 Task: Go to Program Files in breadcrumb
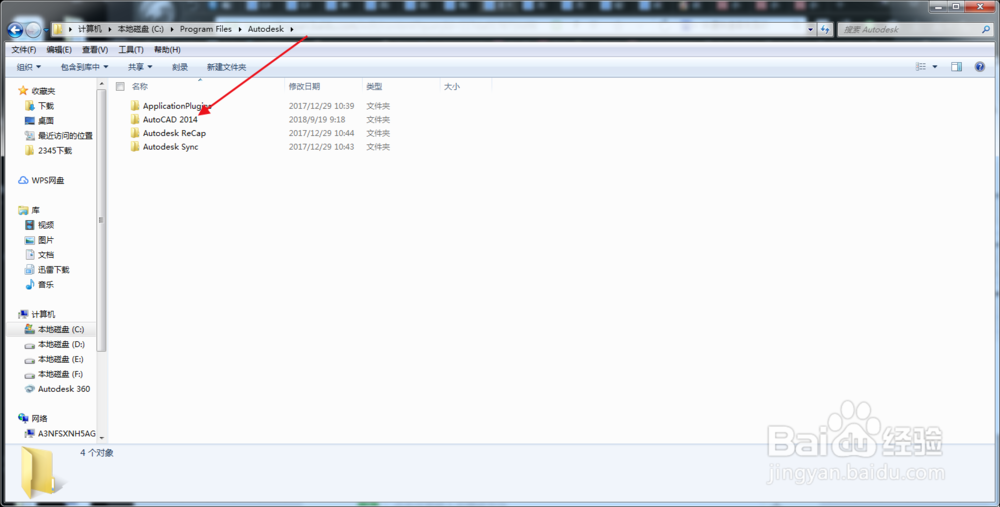point(205,29)
